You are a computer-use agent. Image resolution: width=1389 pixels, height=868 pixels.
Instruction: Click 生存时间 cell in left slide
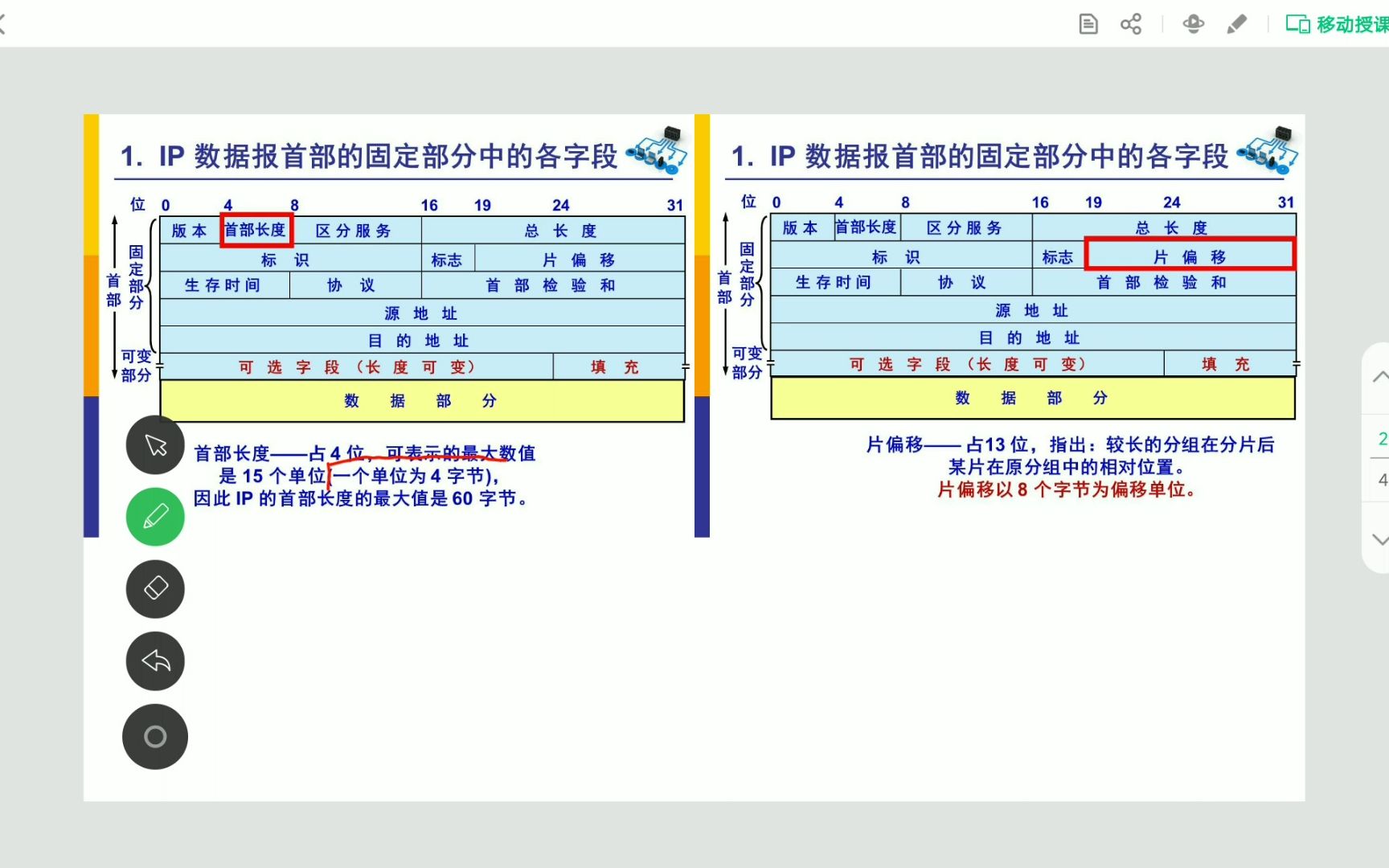tap(223, 285)
